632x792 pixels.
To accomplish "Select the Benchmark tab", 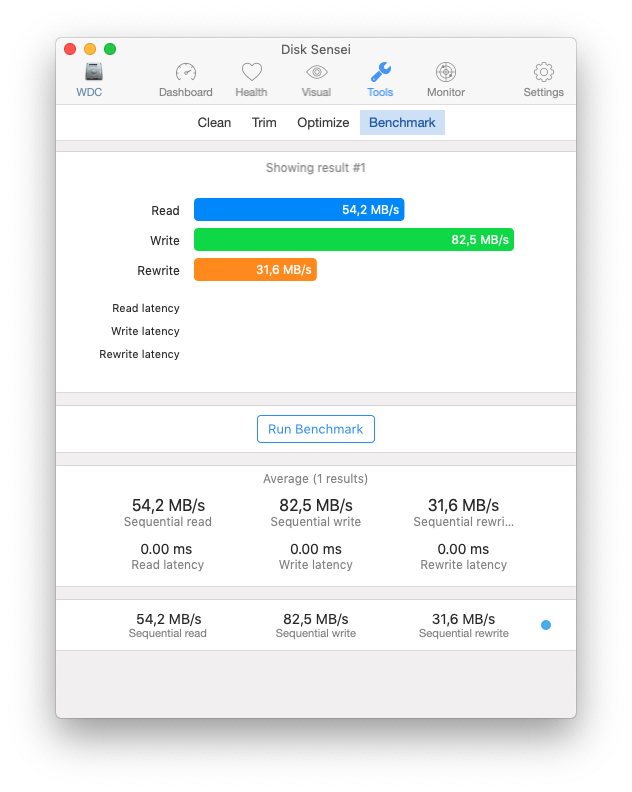I will click(x=402, y=123).
